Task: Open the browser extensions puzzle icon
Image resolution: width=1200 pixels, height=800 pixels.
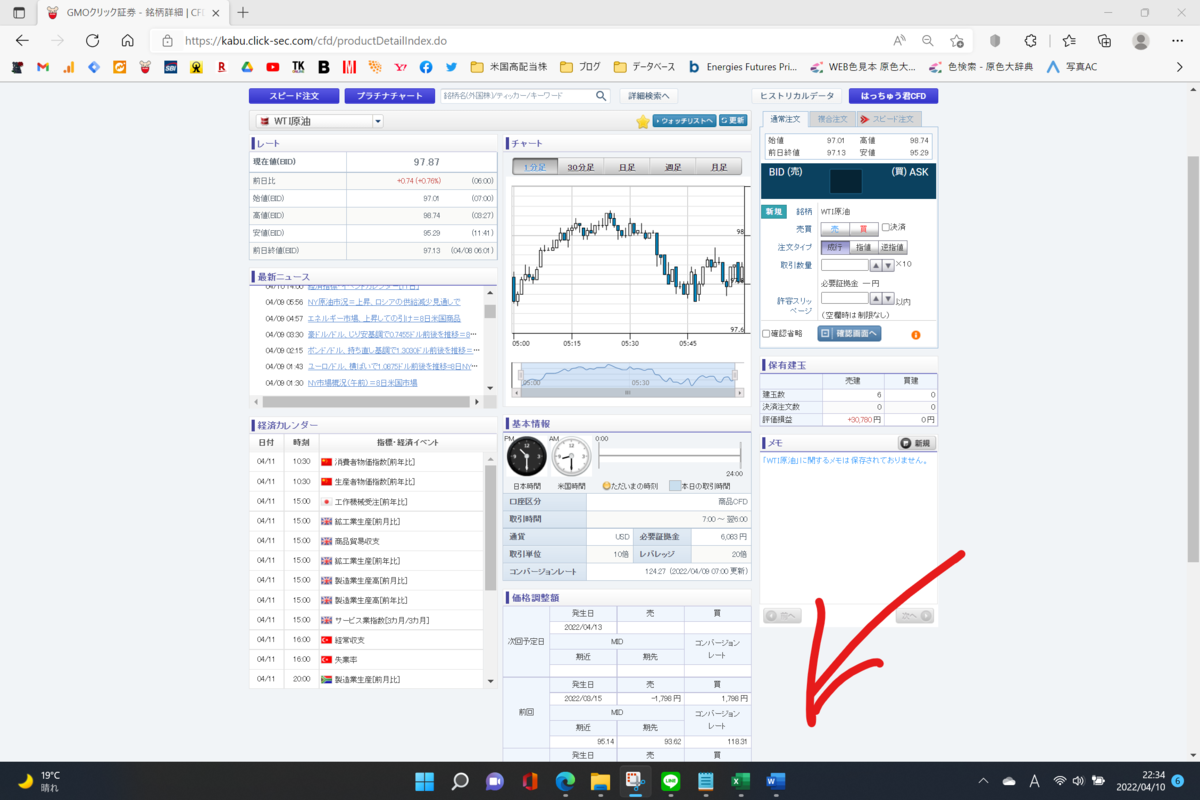Action: 1031,40
